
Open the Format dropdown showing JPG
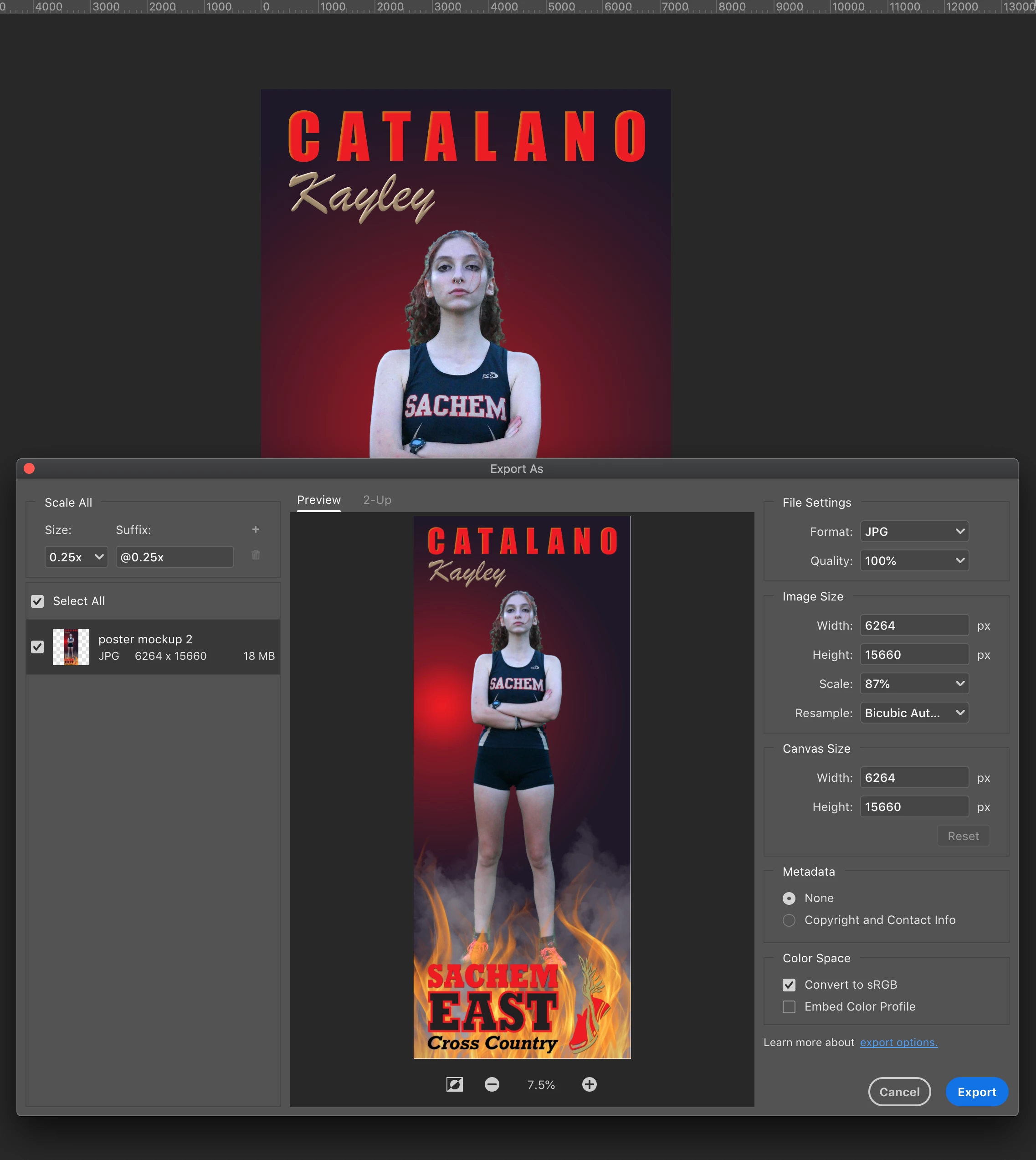[x=913, y=532]
